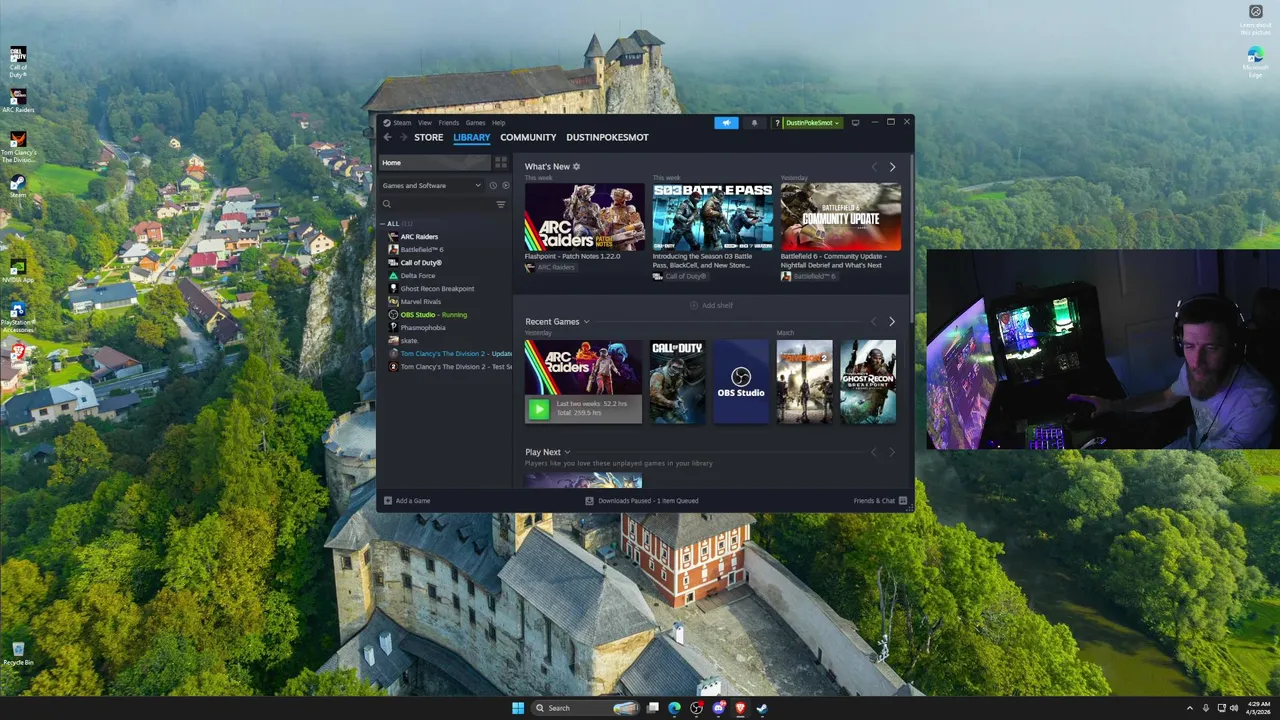
Task: Click the recent activity clock filter icon
Action: pos(493,185)
